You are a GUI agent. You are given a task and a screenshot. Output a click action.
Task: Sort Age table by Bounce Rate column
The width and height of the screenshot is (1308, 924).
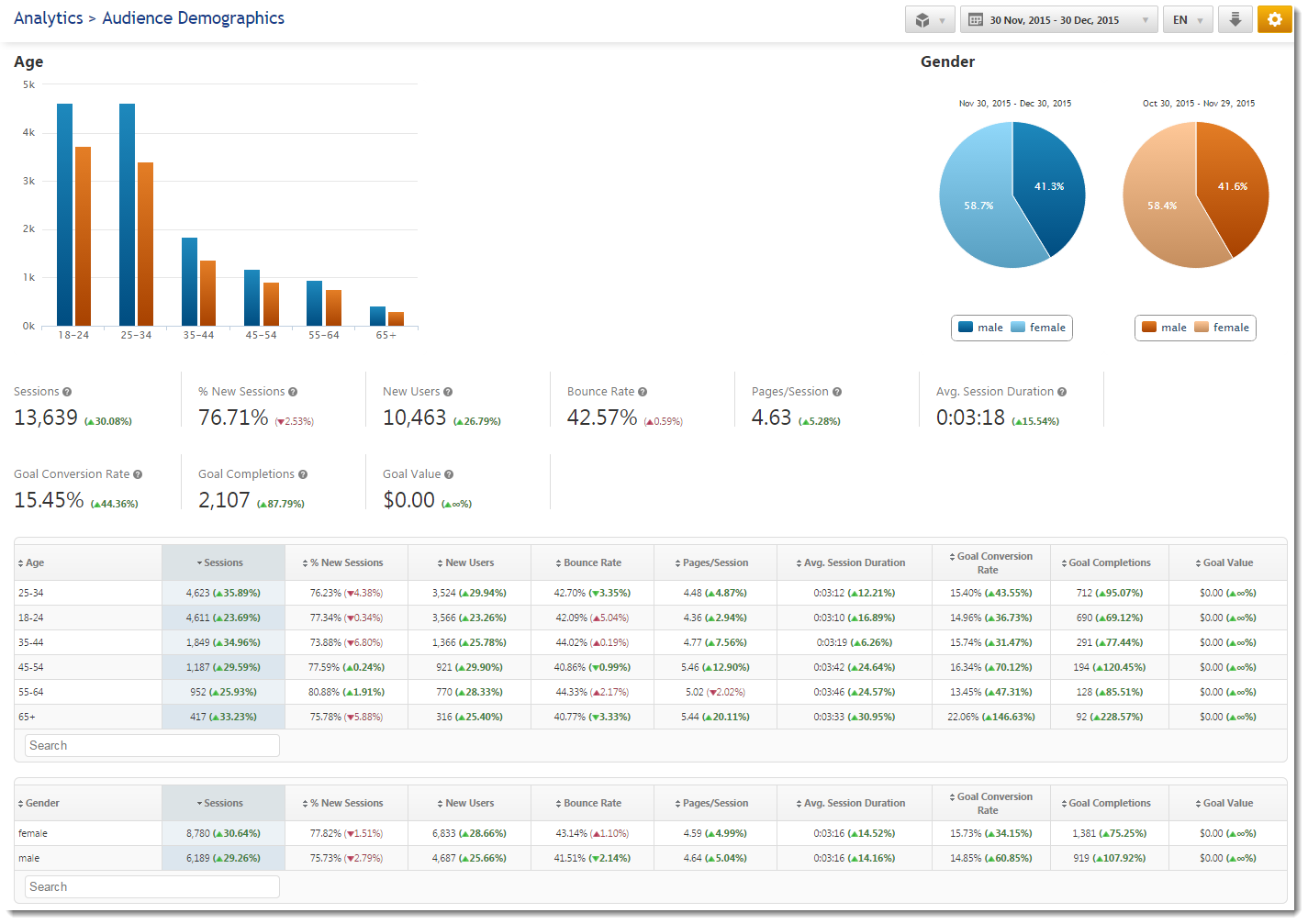(592, 562)
